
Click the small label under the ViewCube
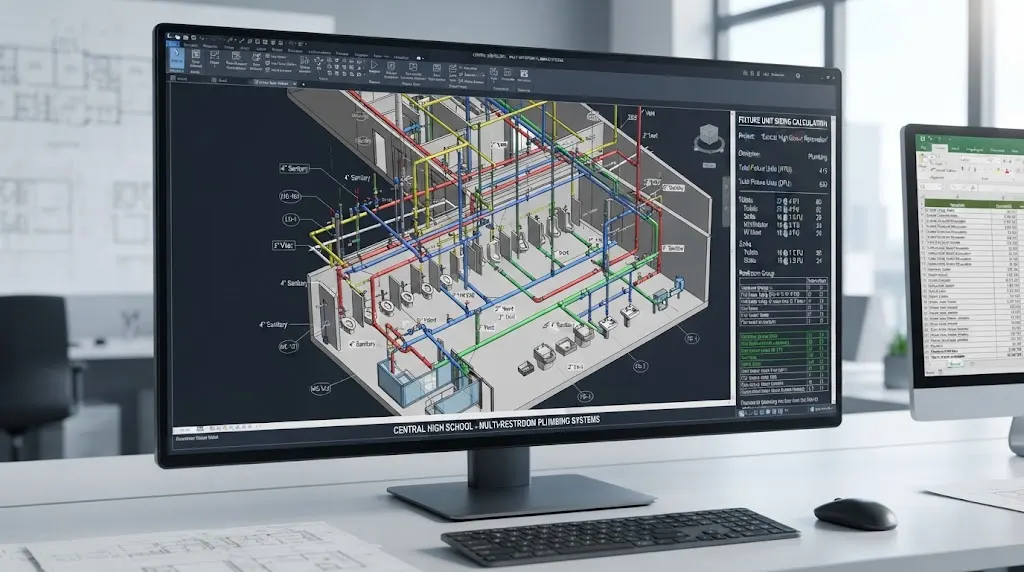pos(709,165)
